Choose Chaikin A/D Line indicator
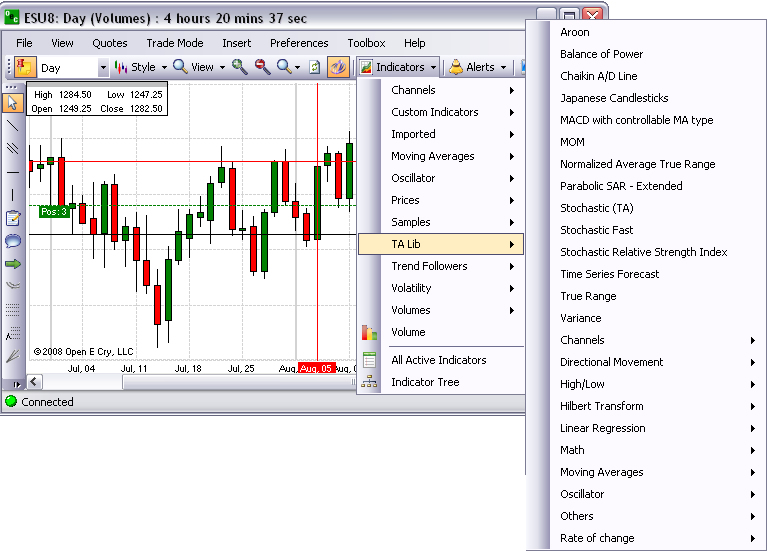This screenshot has height=551, width=767. [x=598, y=76]
